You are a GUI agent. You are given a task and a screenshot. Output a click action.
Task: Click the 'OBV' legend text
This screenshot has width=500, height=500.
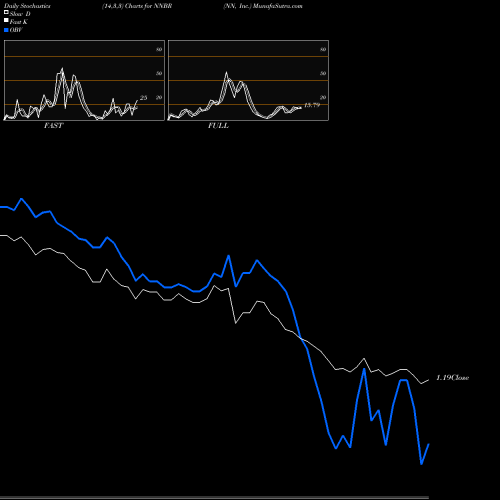pyautogui.click(x=16, y=30)
